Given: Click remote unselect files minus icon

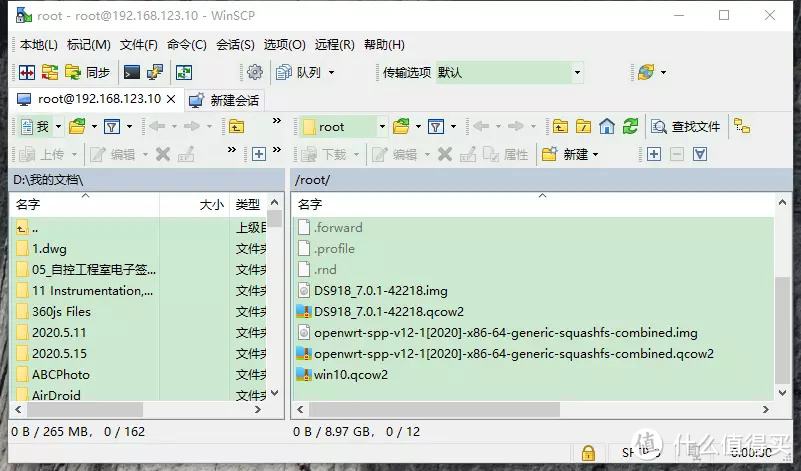Looking at the screenshot, I should (677, 154).
